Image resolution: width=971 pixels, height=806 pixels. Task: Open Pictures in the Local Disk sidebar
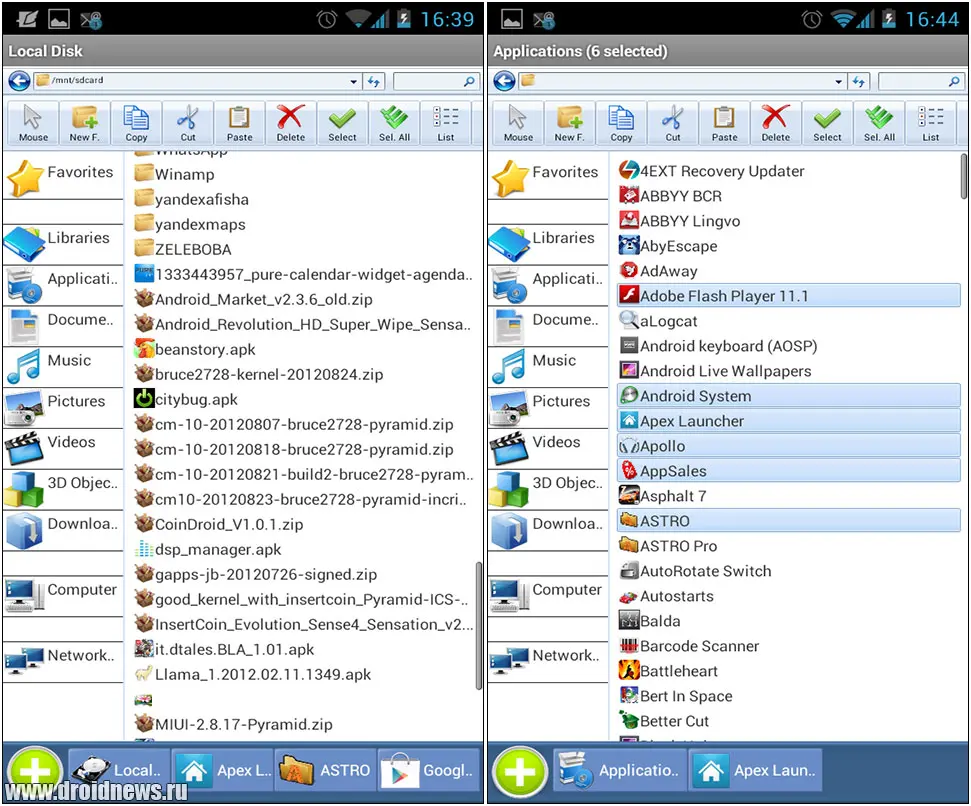pyautogui.click(x=63, y=407)
